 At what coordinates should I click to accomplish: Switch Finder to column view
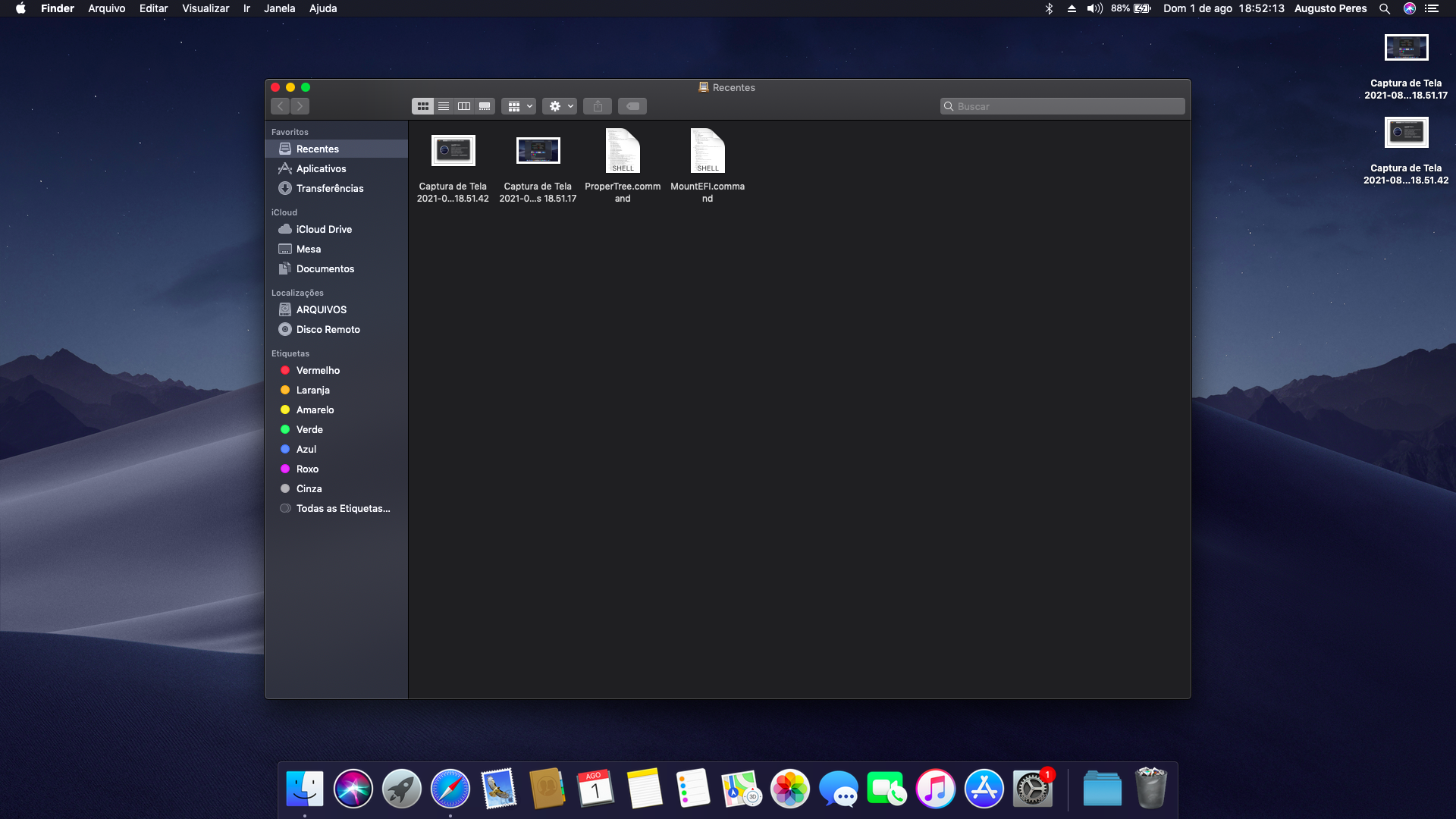pyautogui.click(x=464, y=106)
